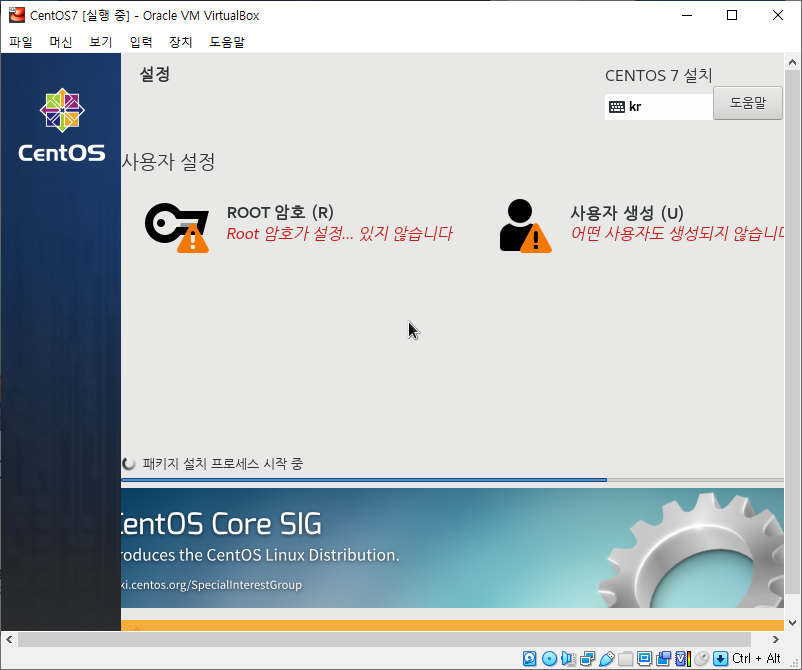Image resolution: width=802 pixels, height=670 pixels.
Task: Open the 장치 menu
Action: point(181,42)
